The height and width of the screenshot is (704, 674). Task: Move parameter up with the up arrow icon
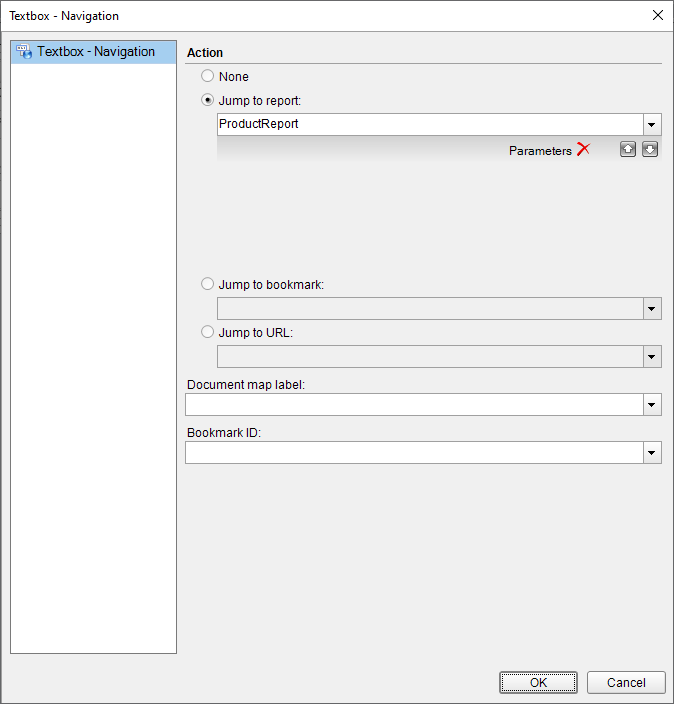[628, 149]
